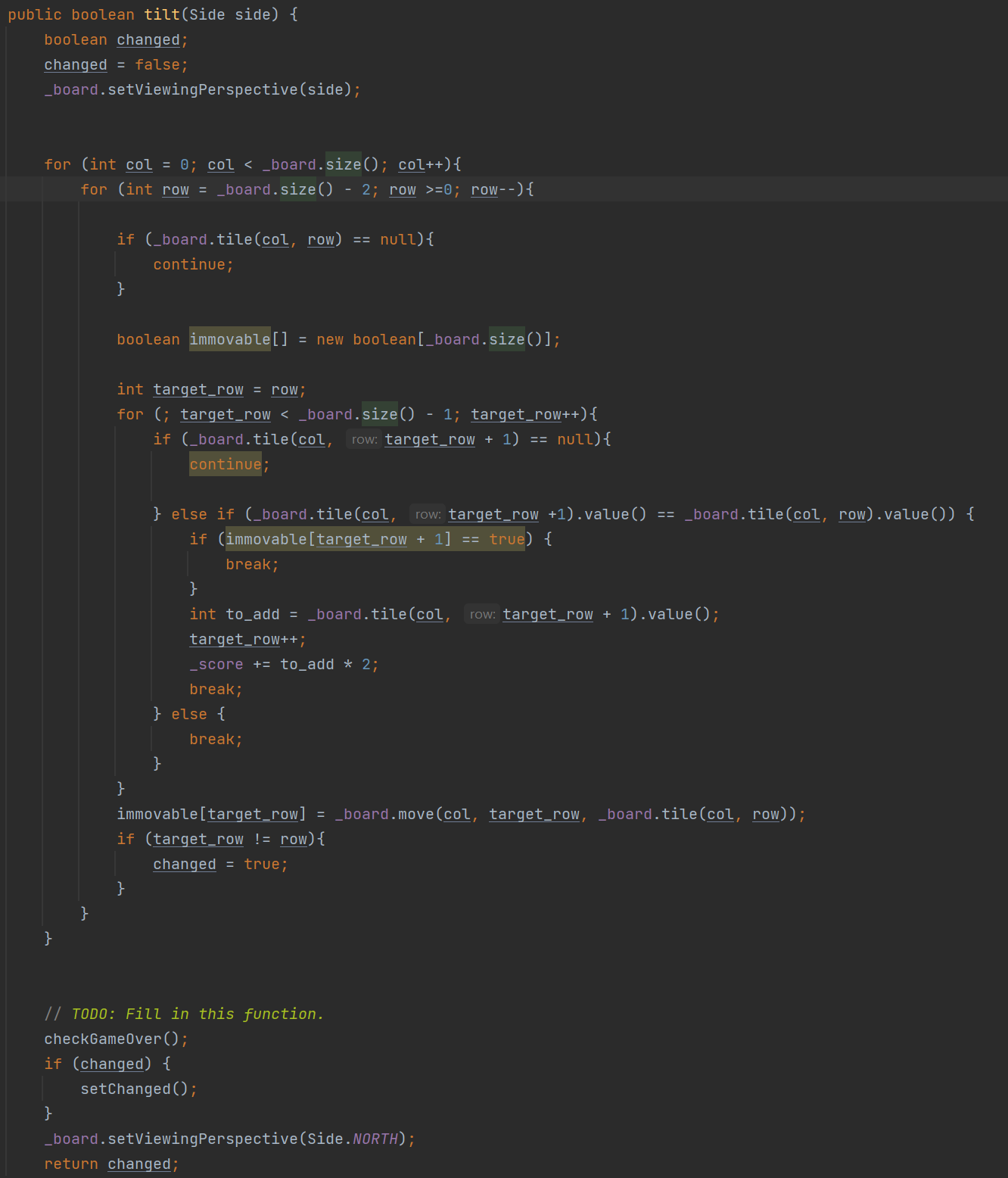
Task: Click the false value in changed = false
Action: (x=157, y=64)
